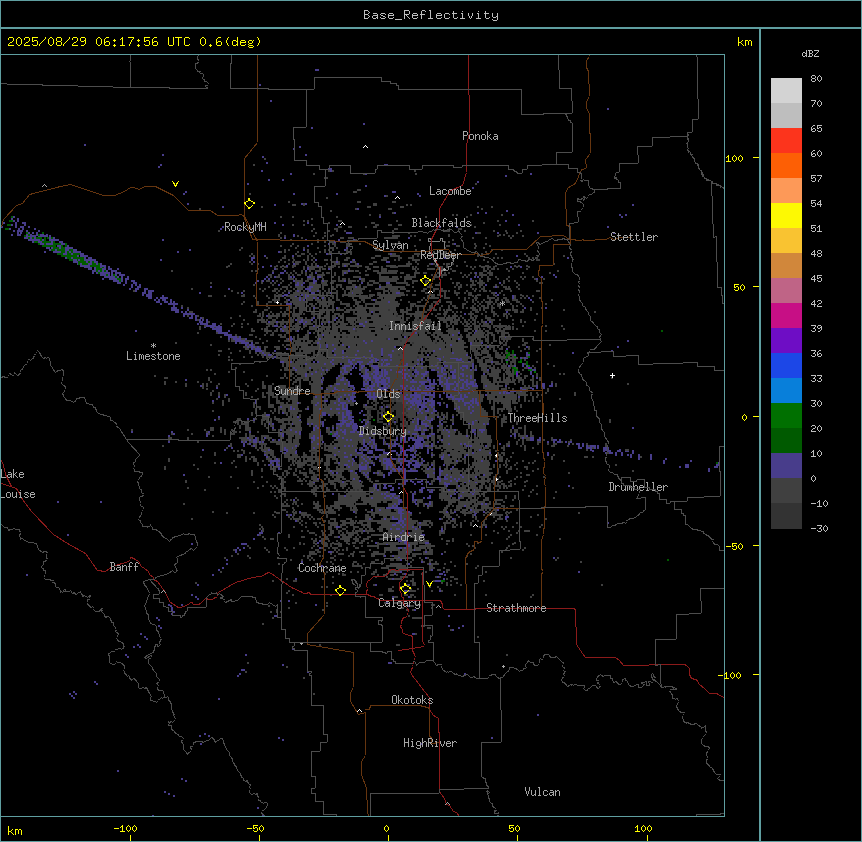Click the dBZ legend heading
This screenshot has width=862, height=842.
click(x=810, y=54)
